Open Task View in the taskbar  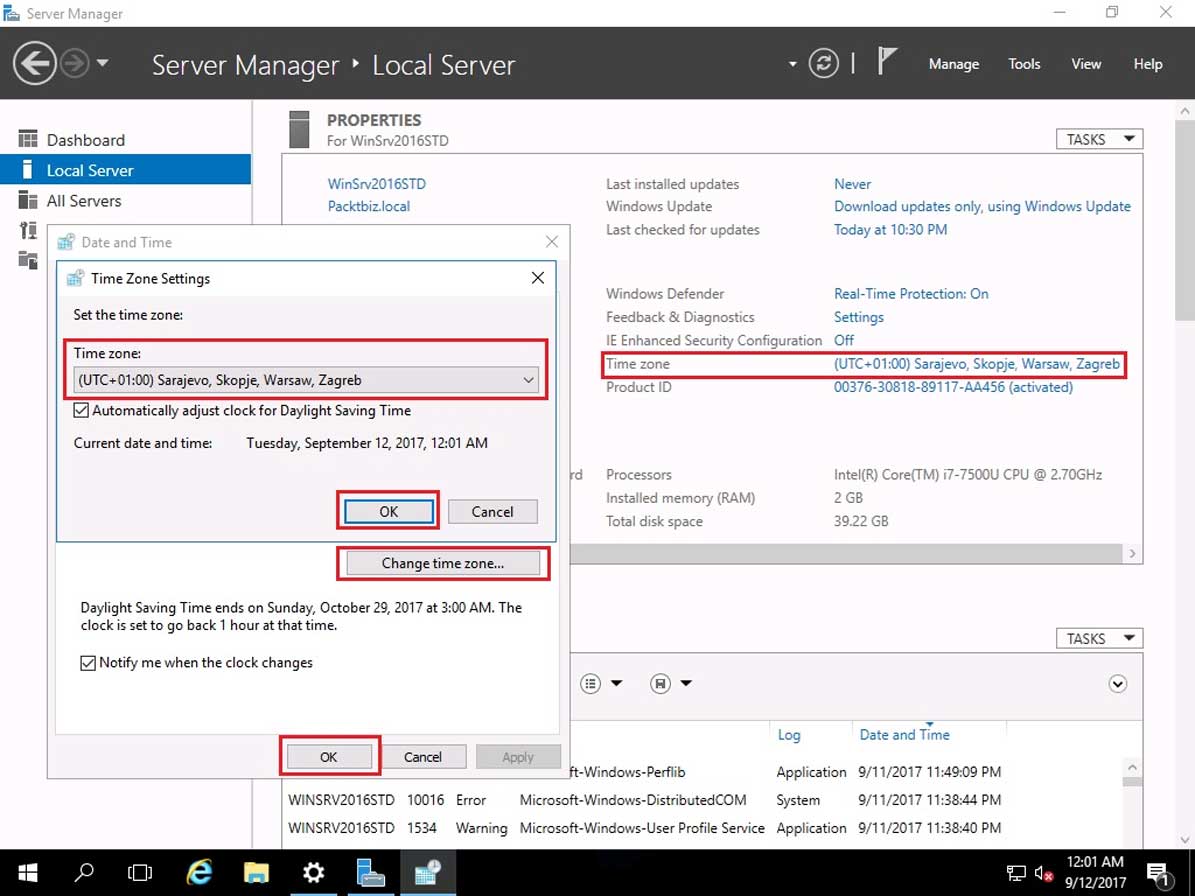click(141, 872)
